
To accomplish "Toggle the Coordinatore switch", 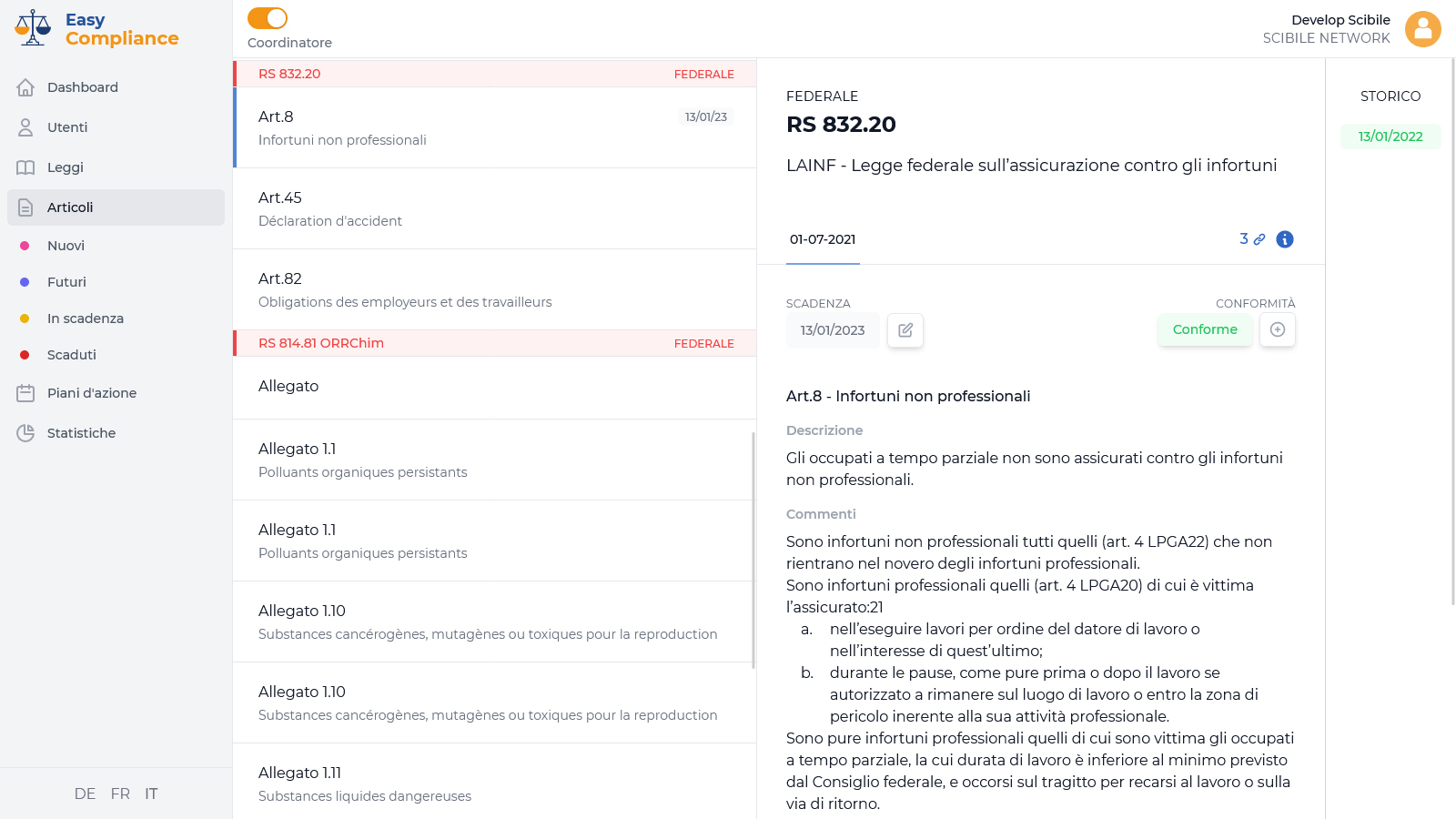I will tap(268, 18).
